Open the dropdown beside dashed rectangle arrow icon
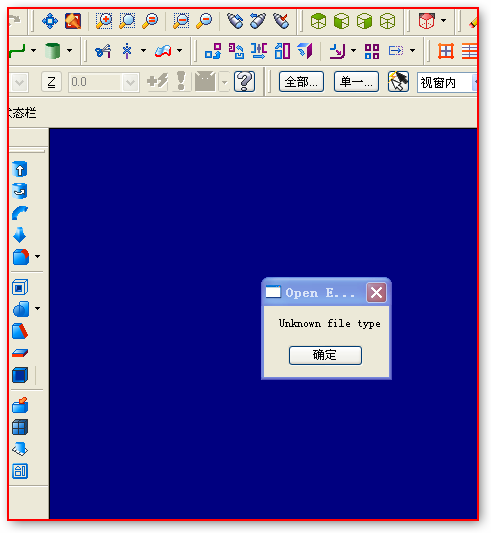Screen dimensions: 491x533 (x=412, y=50)
